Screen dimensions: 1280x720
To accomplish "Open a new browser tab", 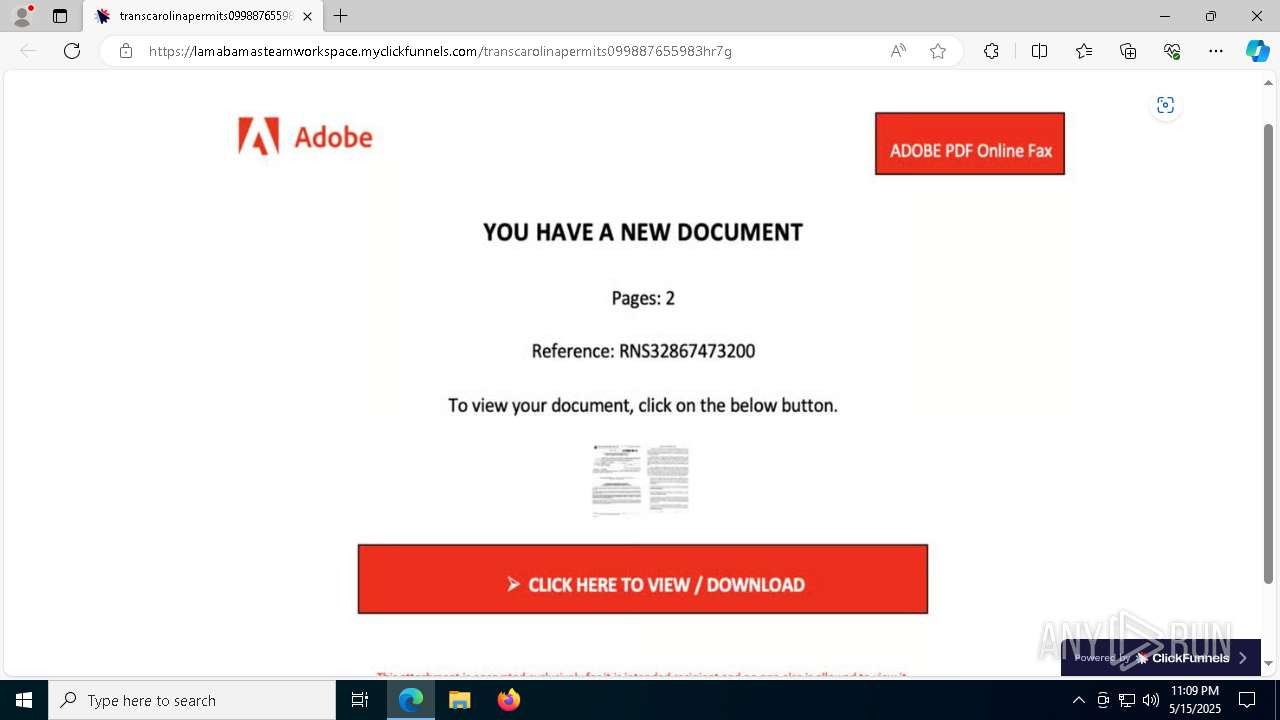I will [341, 16].
